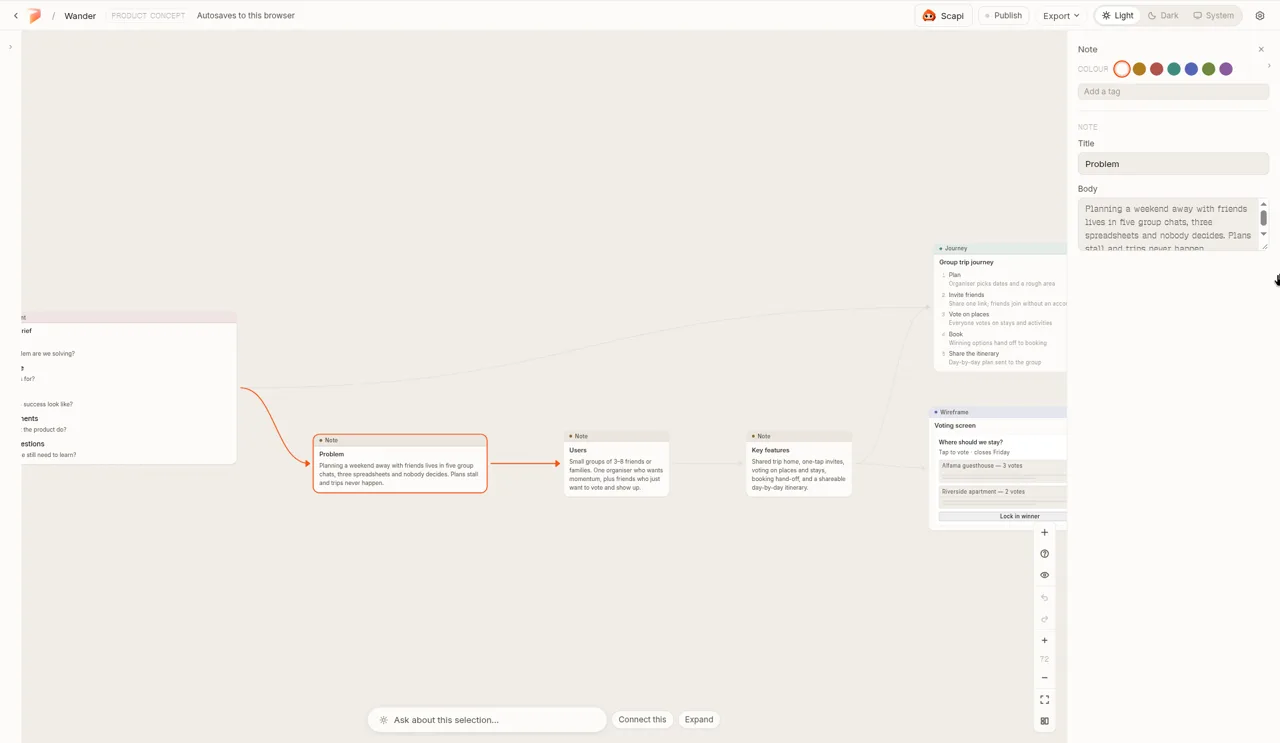Choose the green colour swatch
Image resolution: width=1280 pixels, height=743 pixels.
click(1209, 69)
